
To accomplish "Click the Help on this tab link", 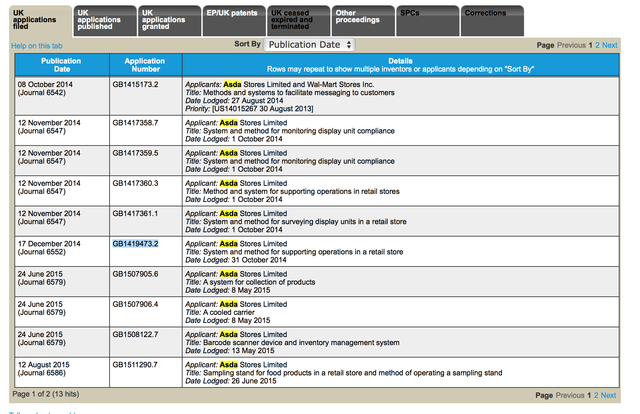I will [37, 46].
